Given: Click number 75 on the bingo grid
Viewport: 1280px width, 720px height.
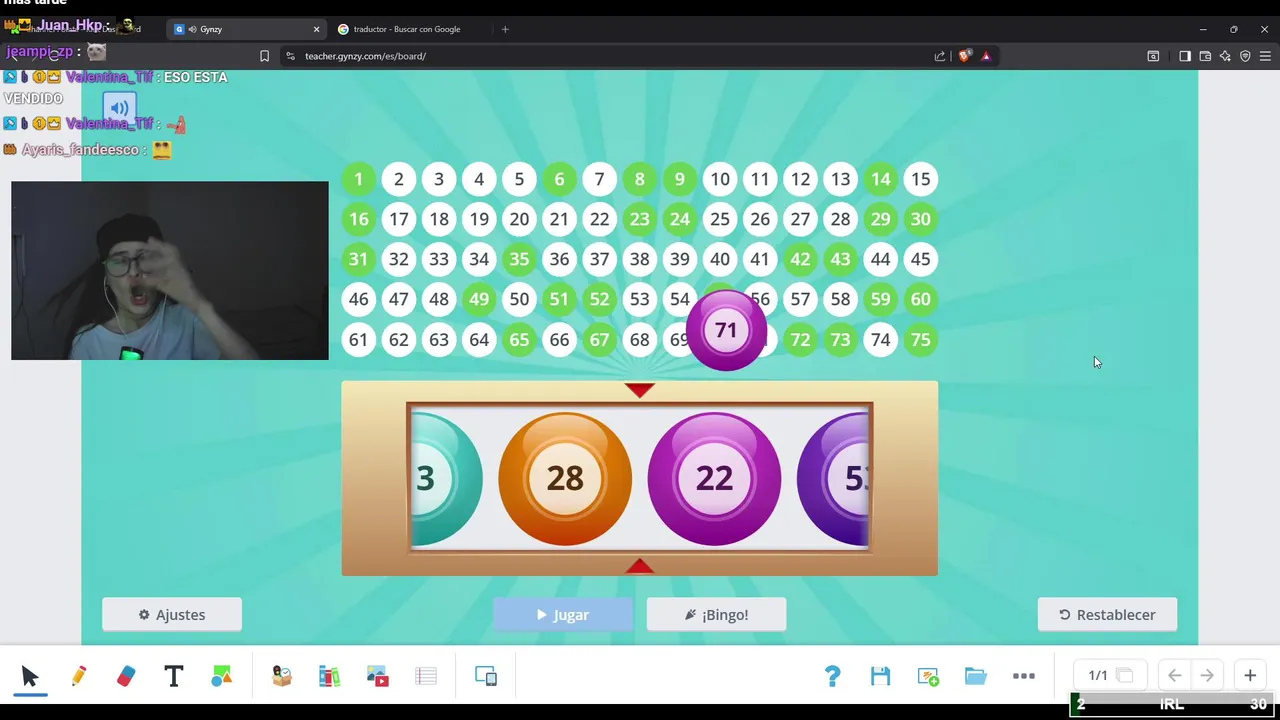Looking at the screenshot, I should coord(920,340).
